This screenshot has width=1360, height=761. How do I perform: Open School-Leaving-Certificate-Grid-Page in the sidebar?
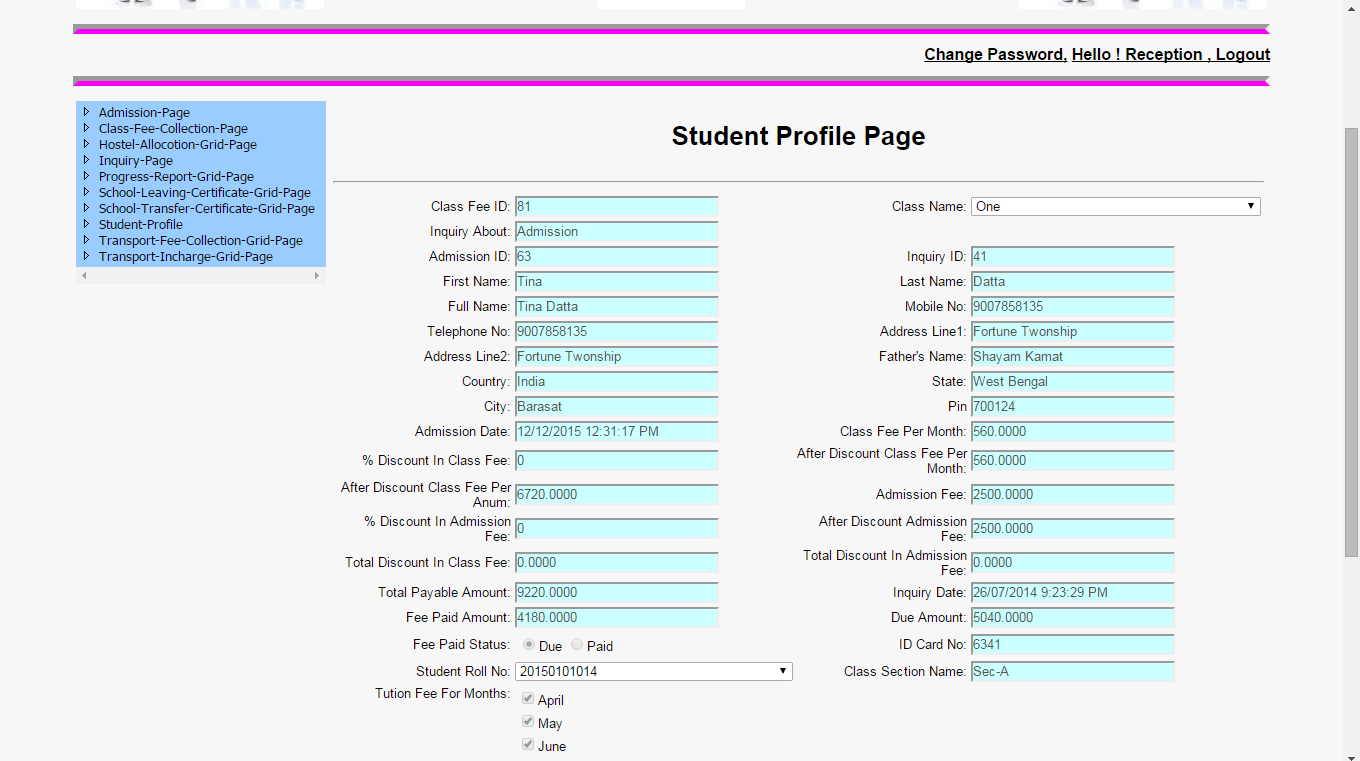click(205, 193)
